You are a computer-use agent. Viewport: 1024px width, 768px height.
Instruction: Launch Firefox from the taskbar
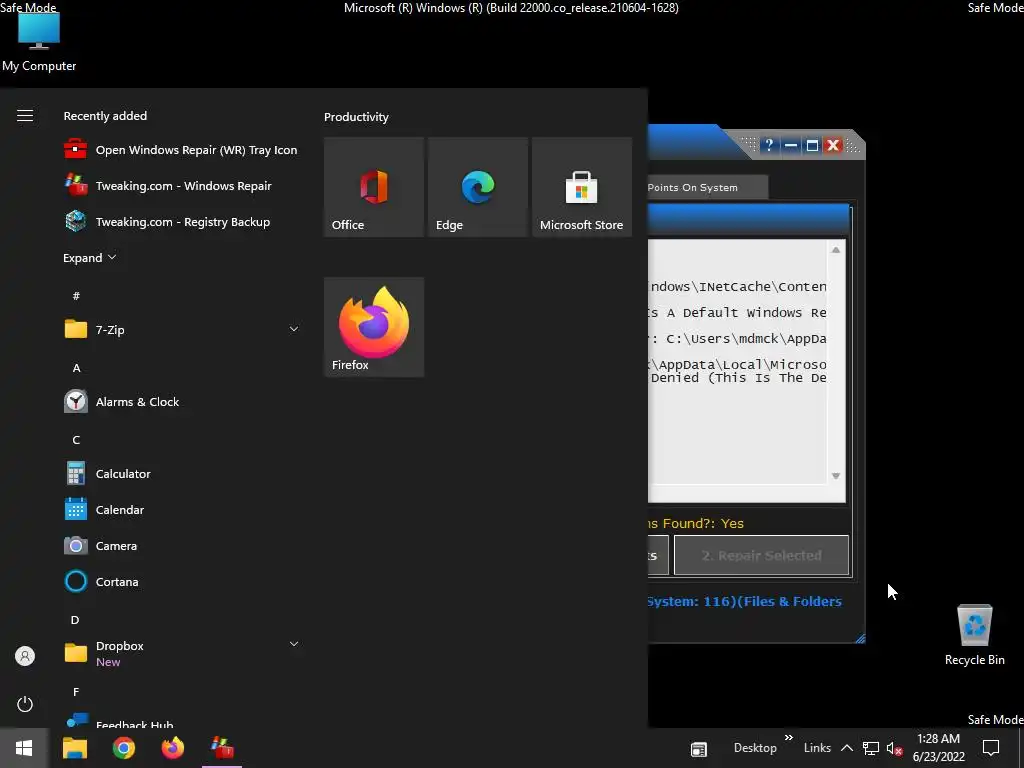[172, 748]
